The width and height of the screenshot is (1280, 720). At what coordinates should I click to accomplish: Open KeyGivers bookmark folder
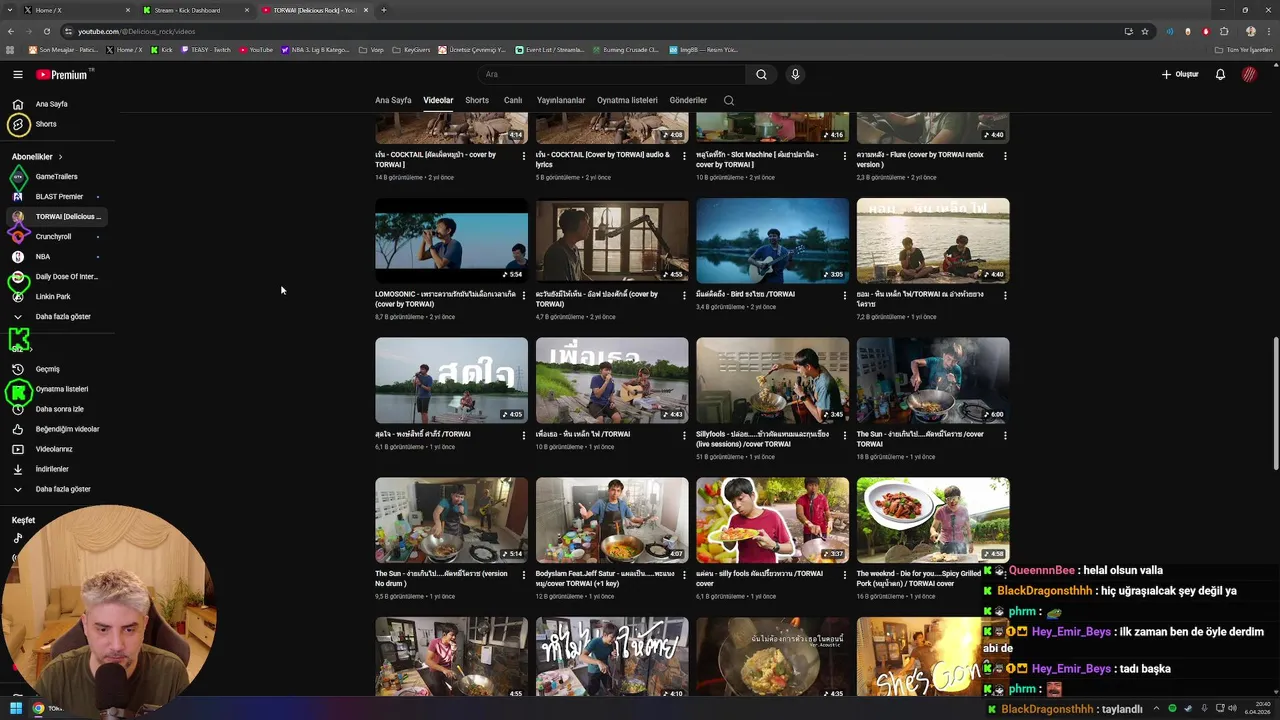pyautogui.click(x=412, y=49)
